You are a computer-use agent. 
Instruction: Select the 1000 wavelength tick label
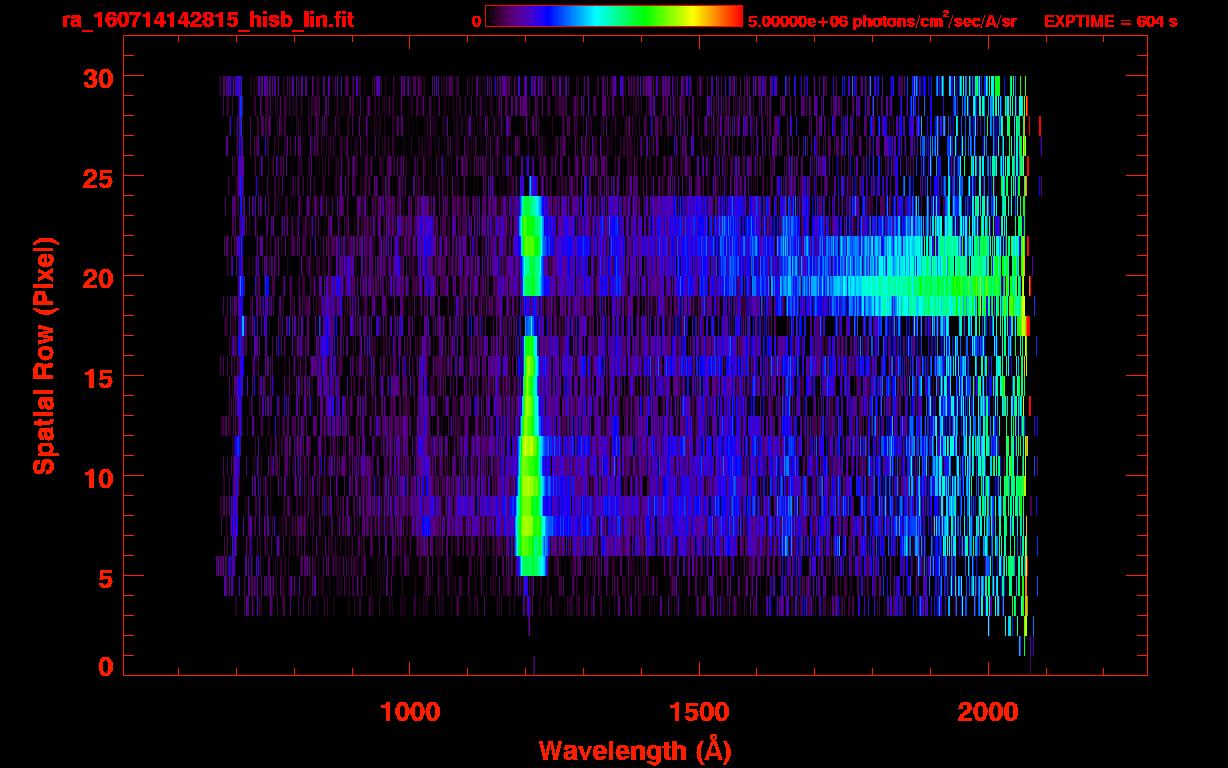(410, 711)
